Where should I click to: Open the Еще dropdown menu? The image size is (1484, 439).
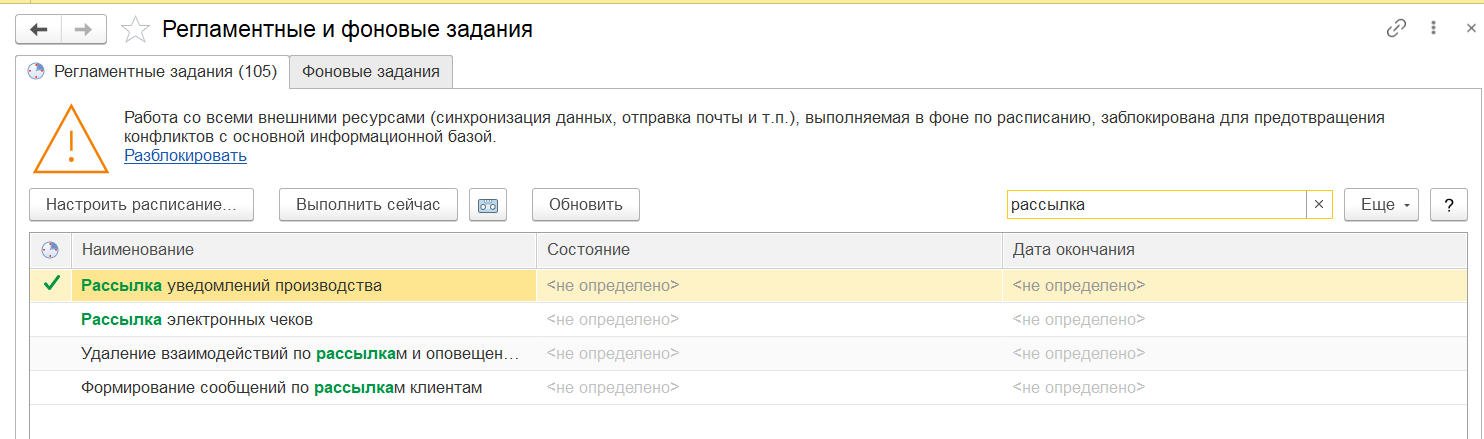(x=1382, y=205)
